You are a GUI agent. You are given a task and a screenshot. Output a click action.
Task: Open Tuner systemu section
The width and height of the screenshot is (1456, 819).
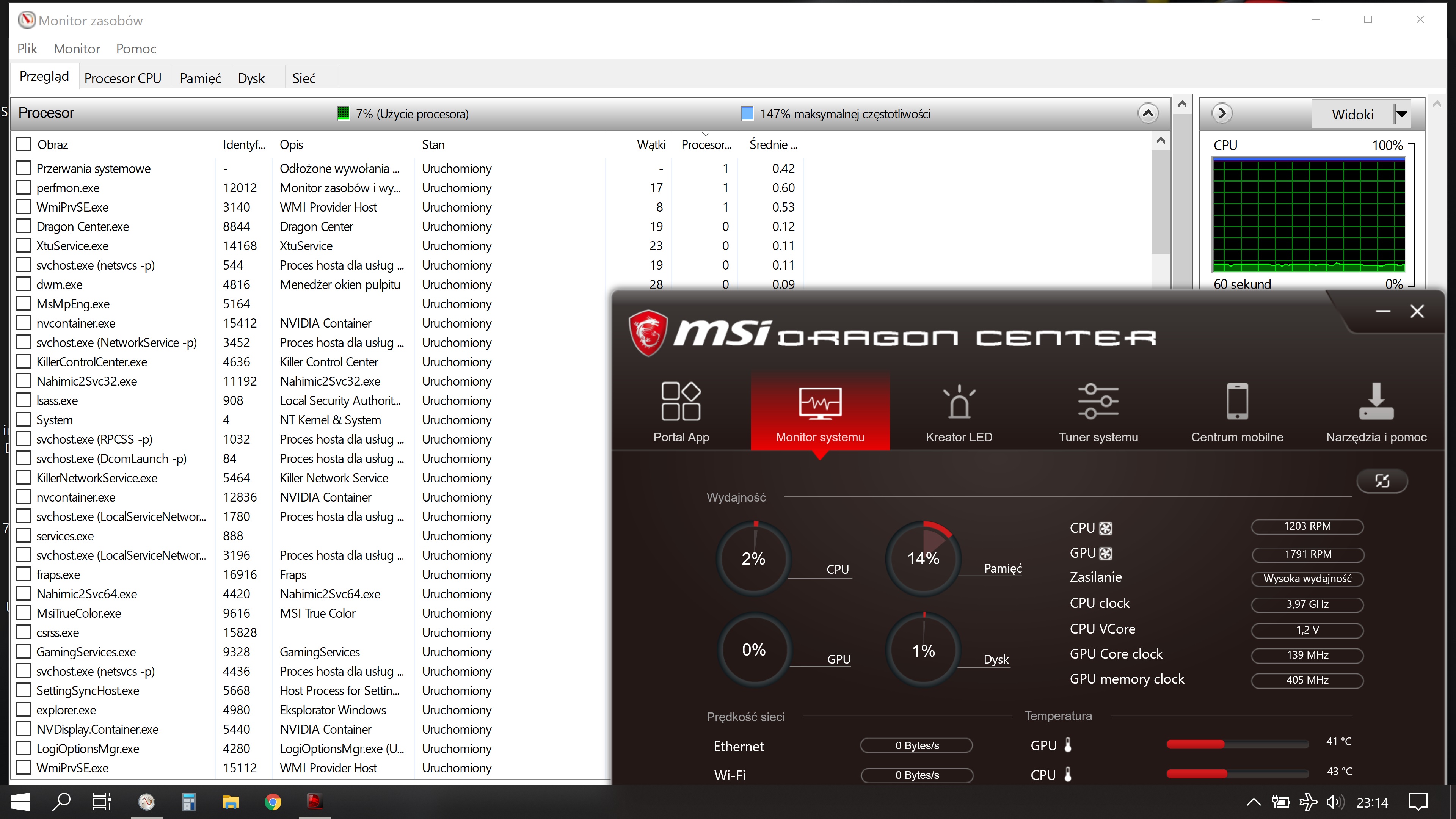pyautogui.click(x=1098, y=411)
